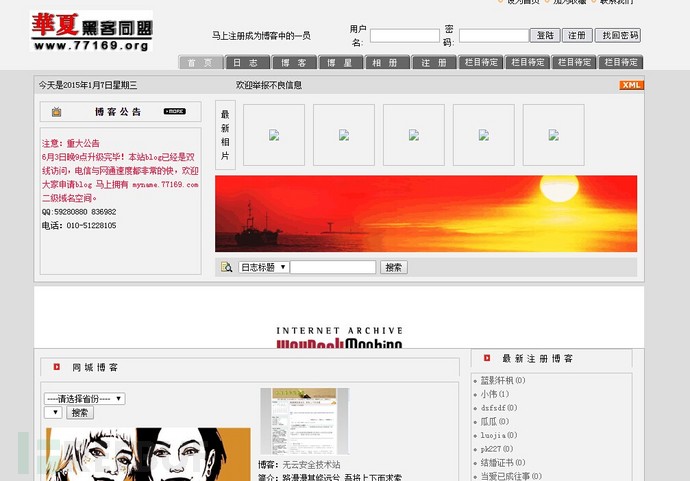The height and width of the screenshot is (481, 690).
Task: Open the 小伟 (1) blog entry
Action: click(495, 394)
